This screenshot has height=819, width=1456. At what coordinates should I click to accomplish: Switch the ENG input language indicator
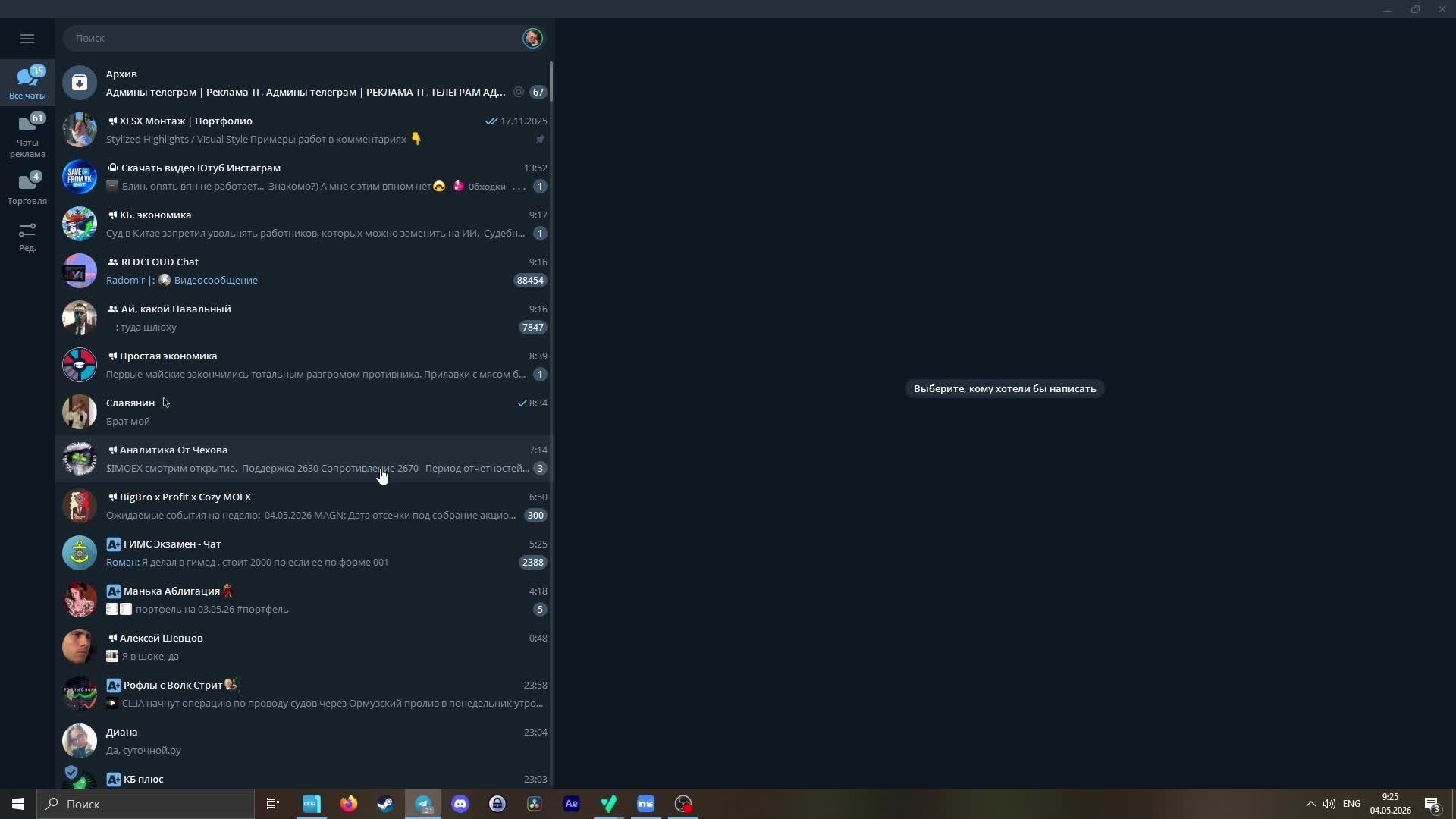click(1351, 804)
